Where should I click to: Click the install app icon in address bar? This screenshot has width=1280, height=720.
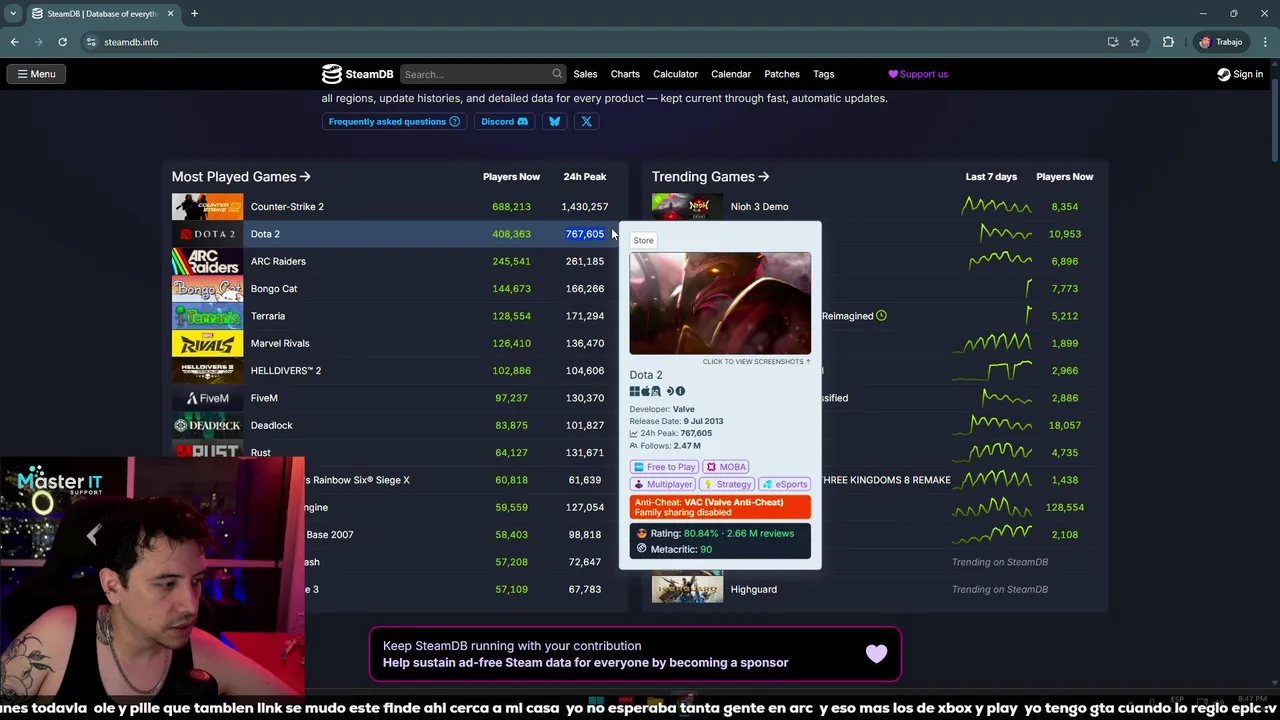coord(1113,42)
